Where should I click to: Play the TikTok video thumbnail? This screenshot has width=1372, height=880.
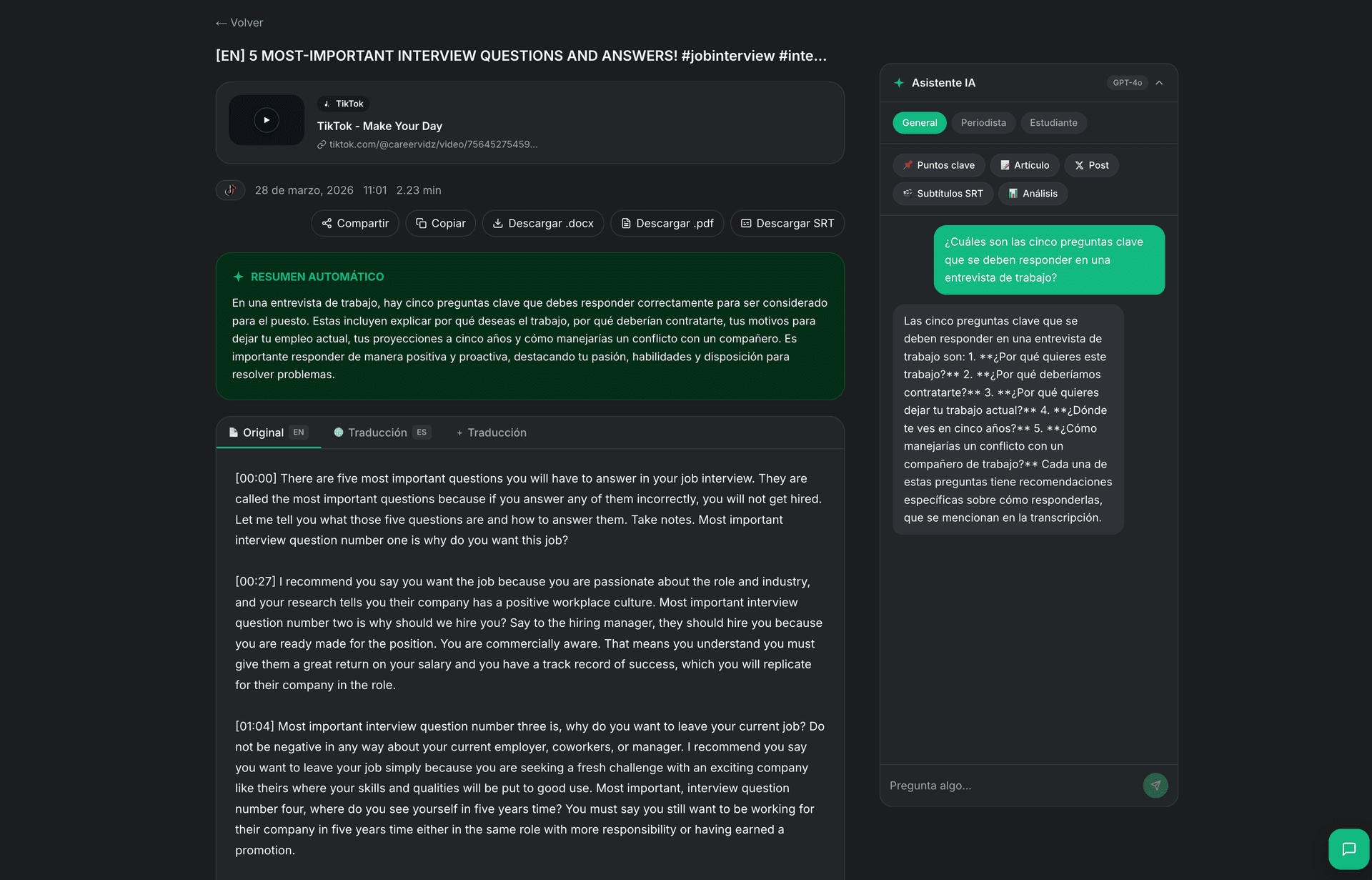click(266, 120)
